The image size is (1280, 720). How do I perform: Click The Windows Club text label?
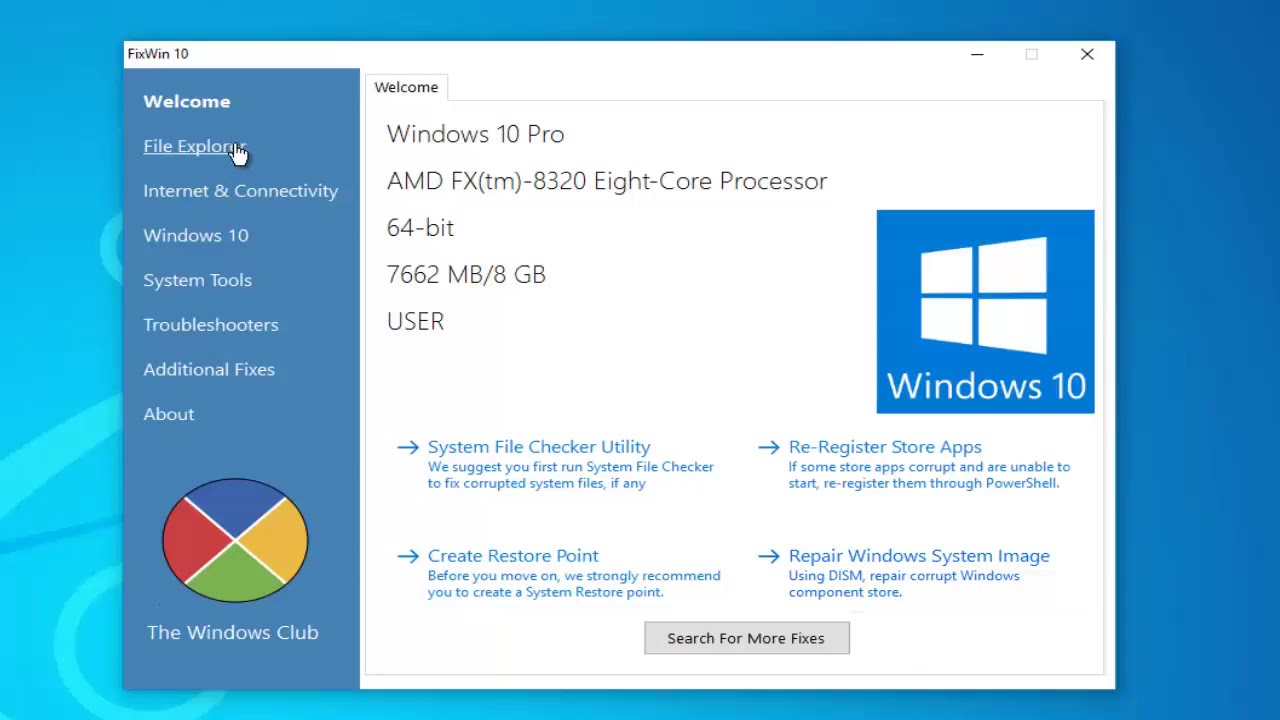(232, 632)
